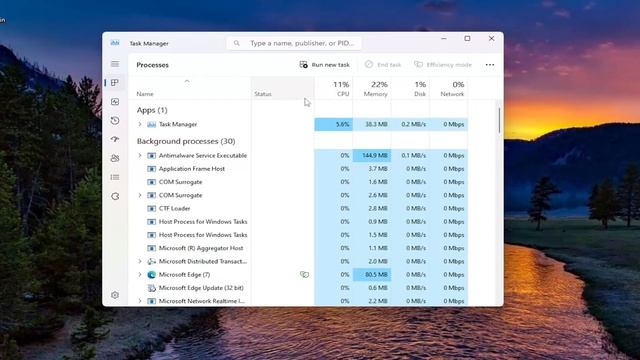Viewport: 640px width, 360px height.
Task: Click the Microsoft Edge process icon
Action: pyautogui.click(x=151, y=275)
